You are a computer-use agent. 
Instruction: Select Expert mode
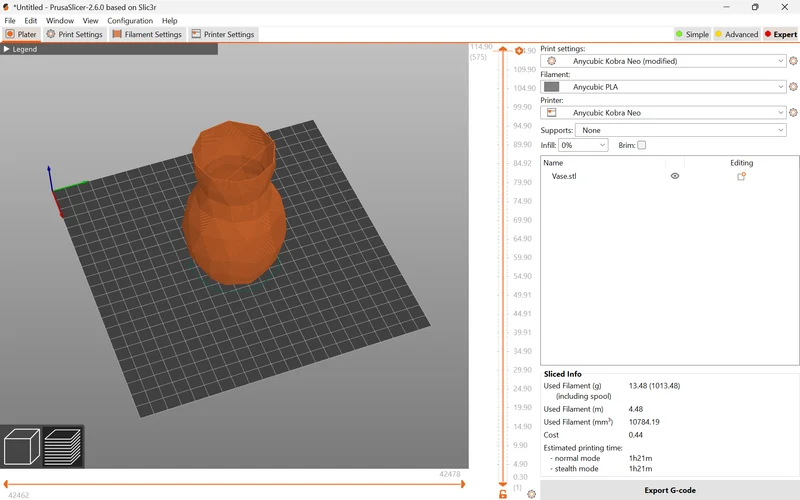pyautogui.click(x=780, y=34)
